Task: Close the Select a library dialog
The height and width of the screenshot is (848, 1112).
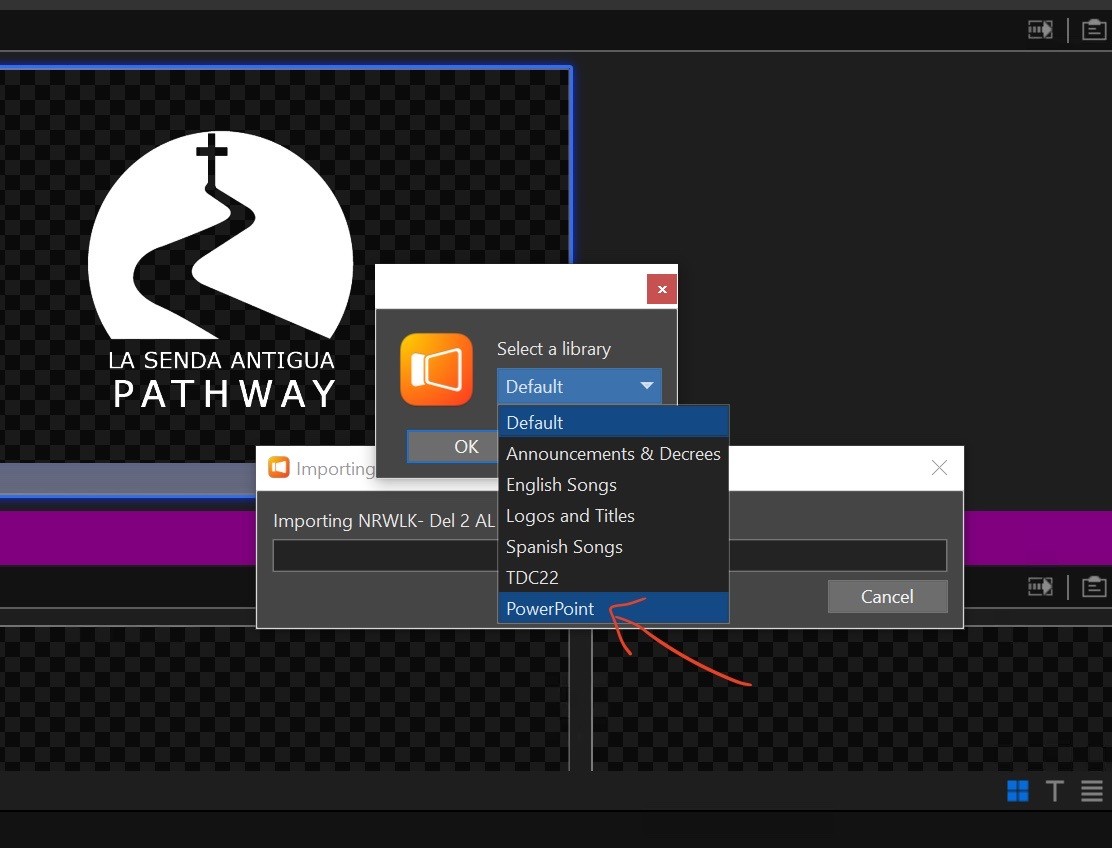Action: [x=662, y=289]
